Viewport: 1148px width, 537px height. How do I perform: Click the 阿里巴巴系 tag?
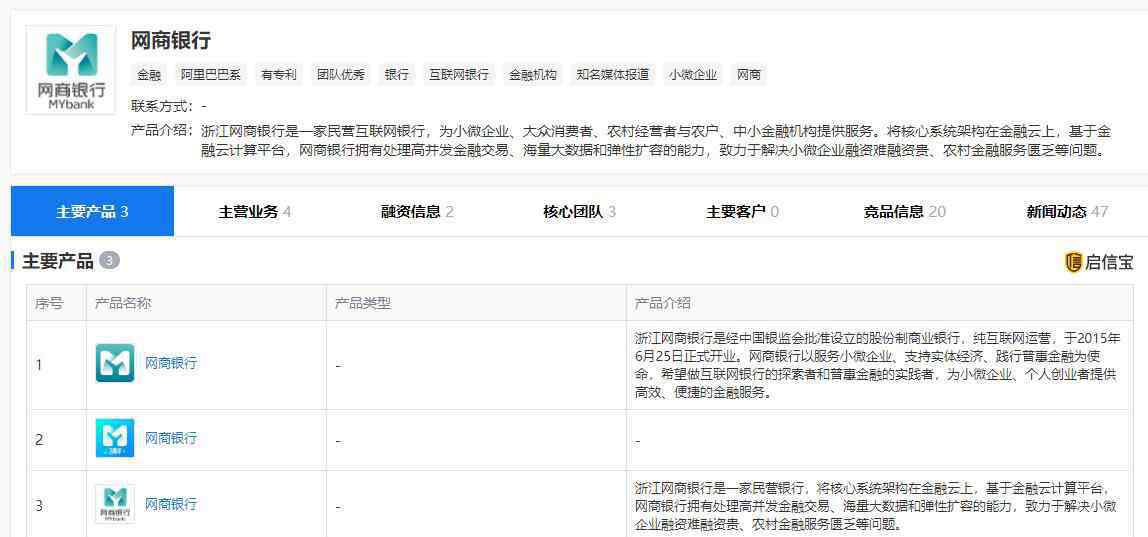click(211, 75)
